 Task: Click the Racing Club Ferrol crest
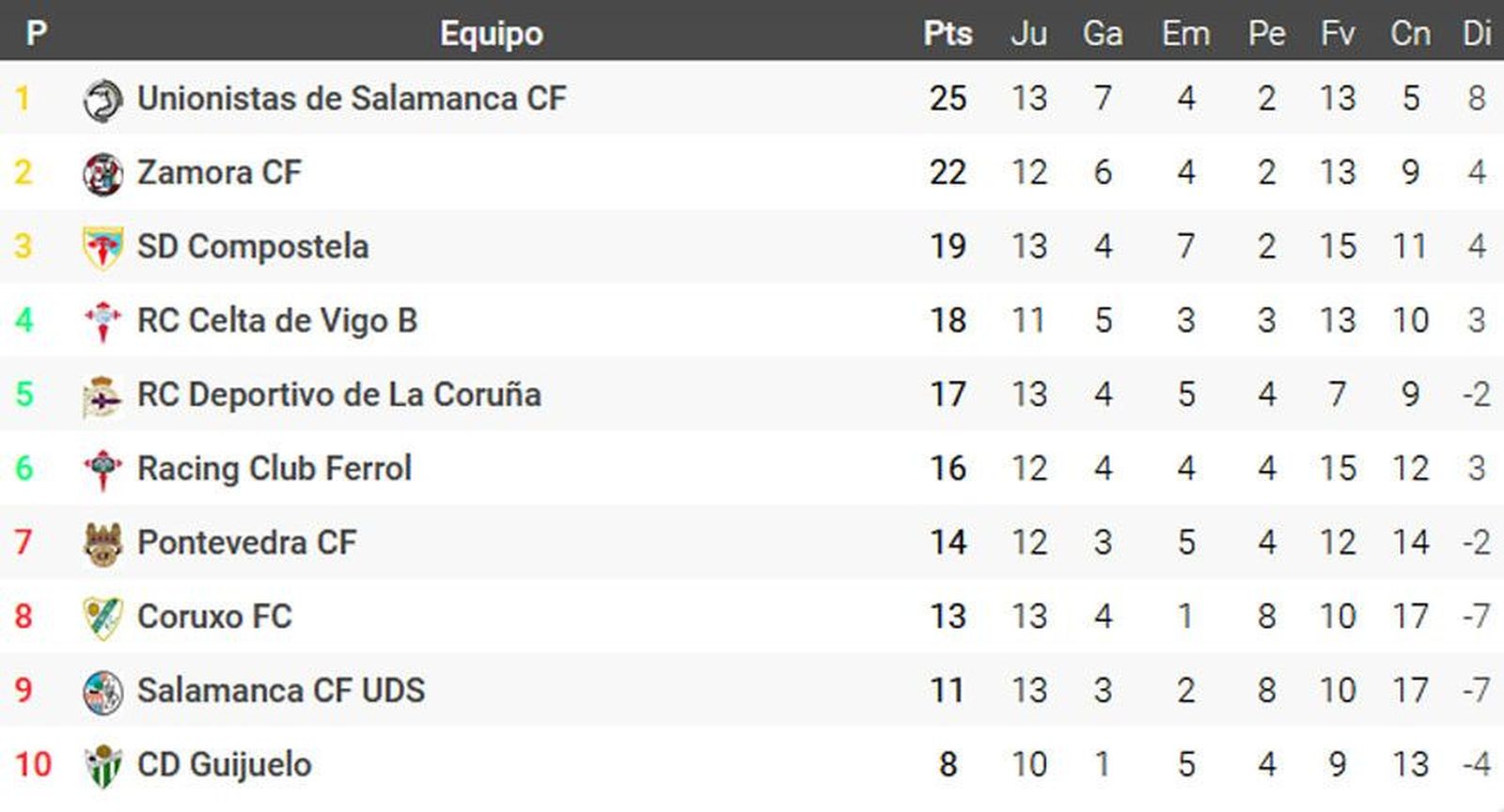point(102,469)
